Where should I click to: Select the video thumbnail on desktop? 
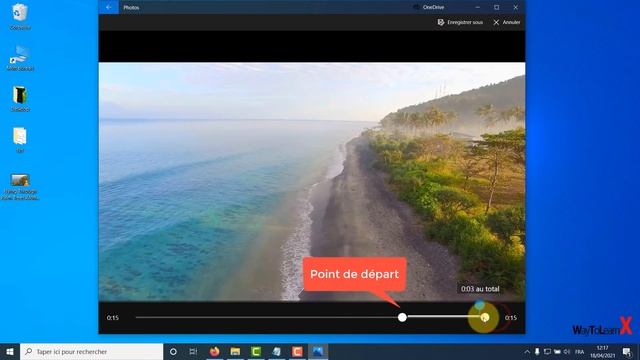[x=20, y=187]
